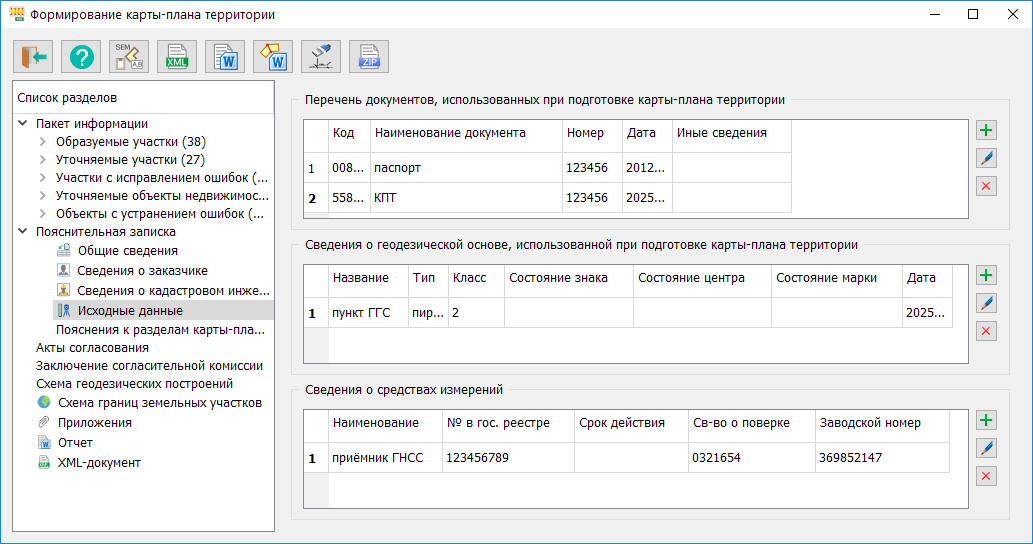Viewport: 1033px width, 544px height.
Task: Expand the Образуемые участки (38) node
Action: coord(42,142)
